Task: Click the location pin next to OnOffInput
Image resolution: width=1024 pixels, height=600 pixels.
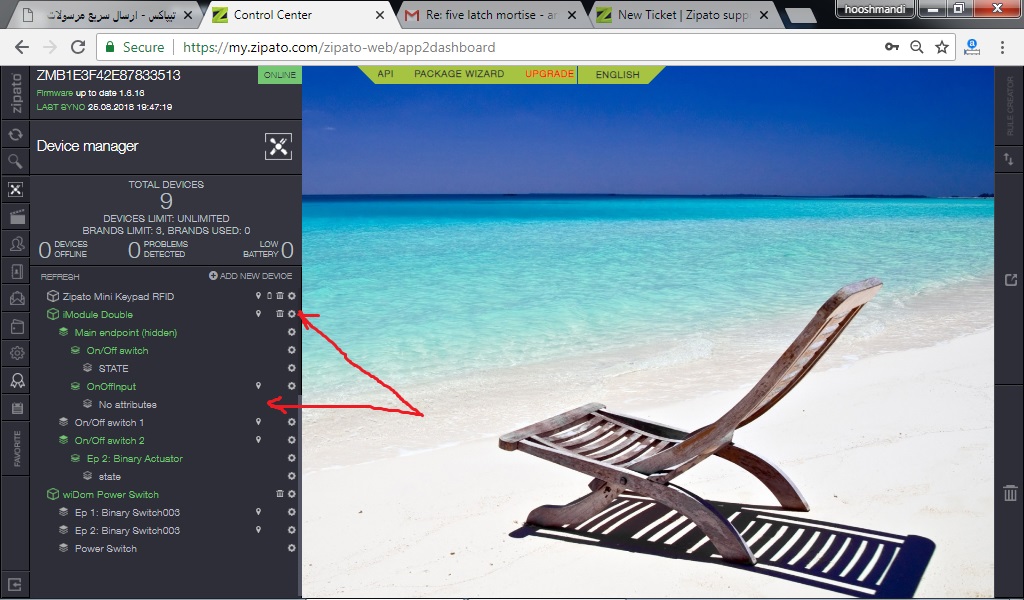Action: coord(258,387)
